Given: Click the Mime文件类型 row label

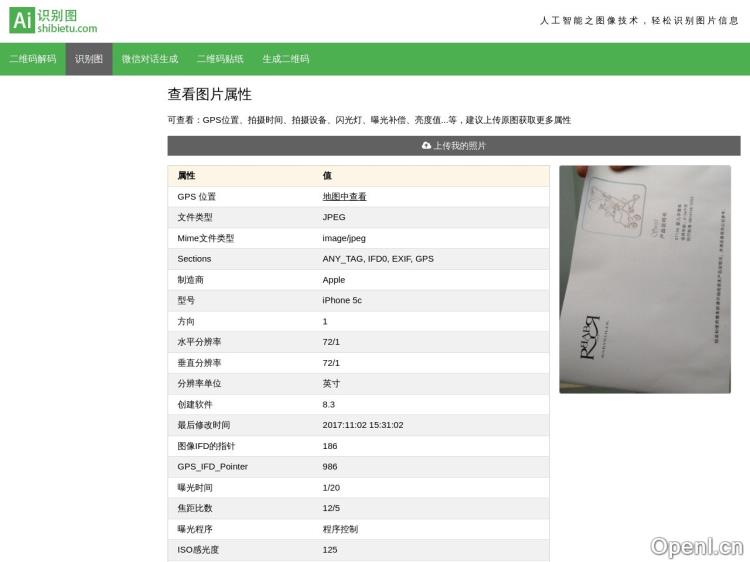Looking at the screenshot, I should [206, 238].
